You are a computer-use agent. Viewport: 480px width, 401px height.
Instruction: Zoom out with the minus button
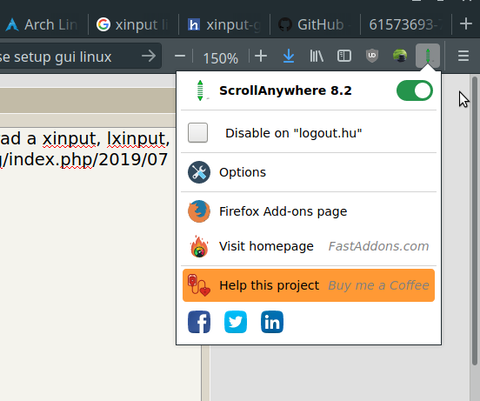click(180, 56)
